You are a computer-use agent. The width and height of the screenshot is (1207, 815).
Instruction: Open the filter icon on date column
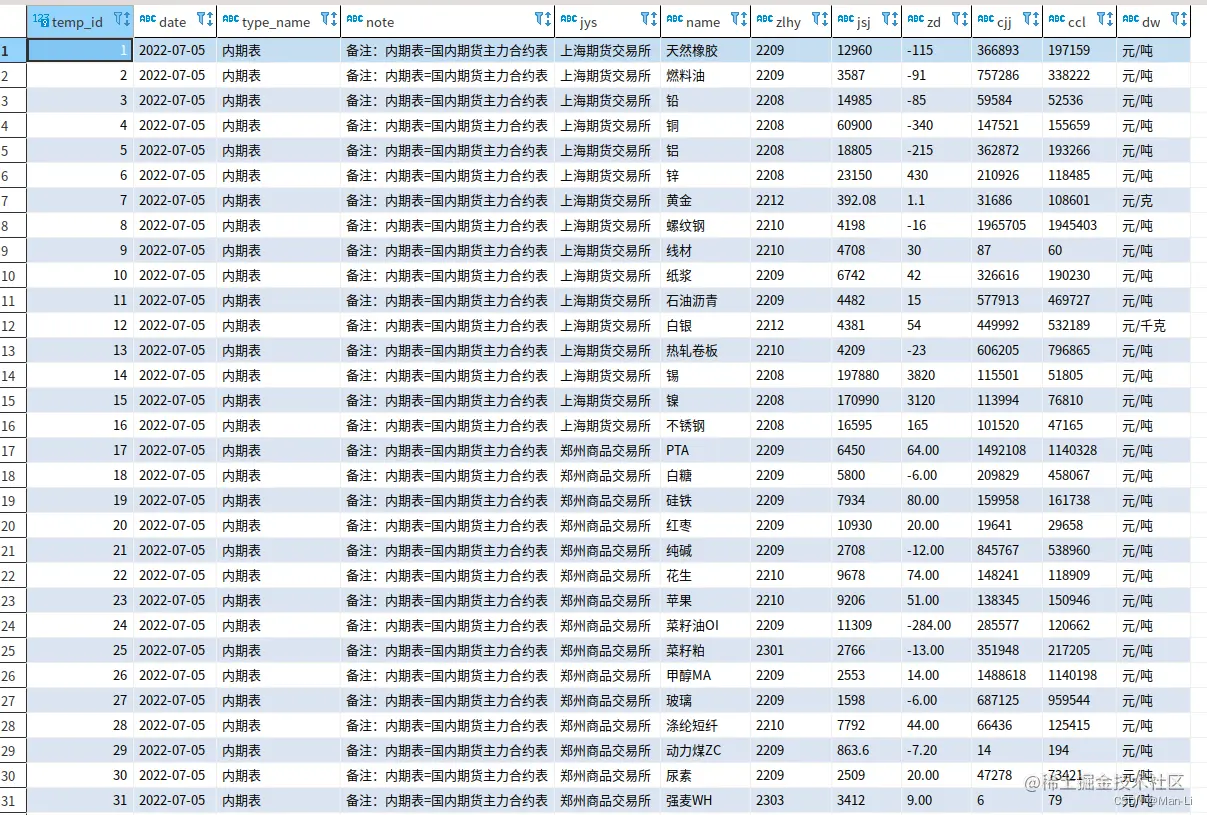tap(200, 19)
